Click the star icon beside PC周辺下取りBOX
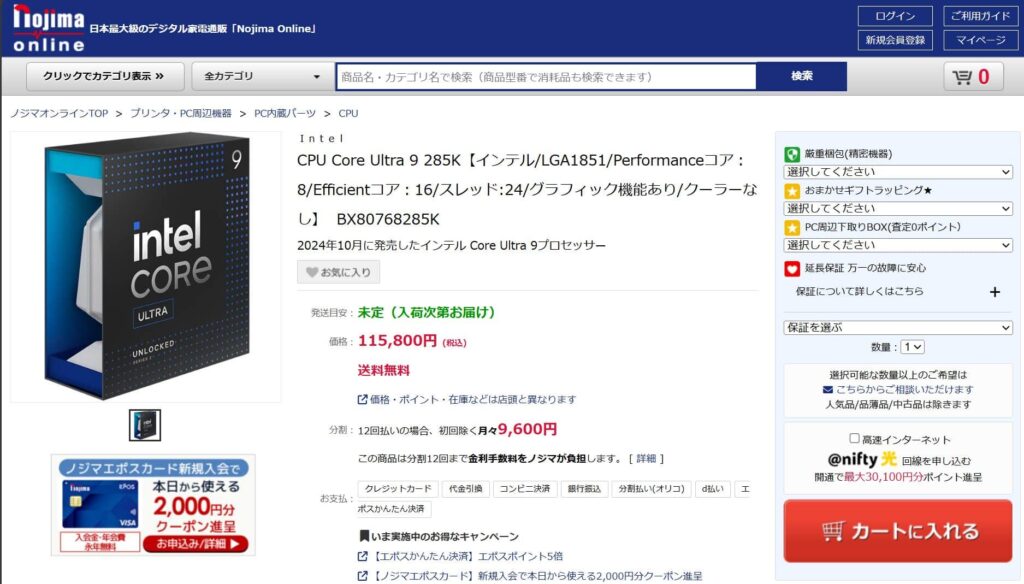 click(792, 227)
